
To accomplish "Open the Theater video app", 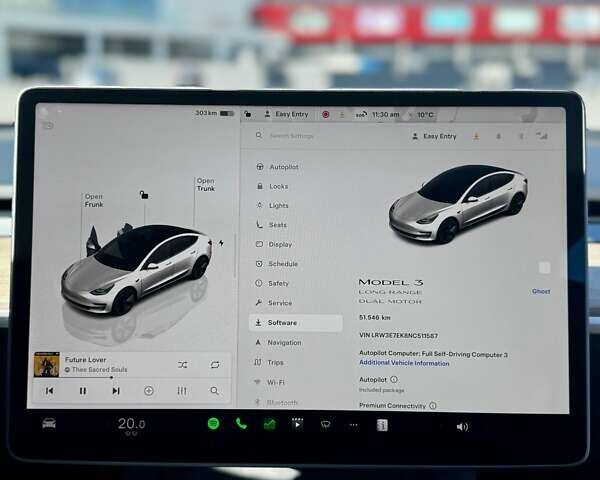I will [x=297, y=424].
